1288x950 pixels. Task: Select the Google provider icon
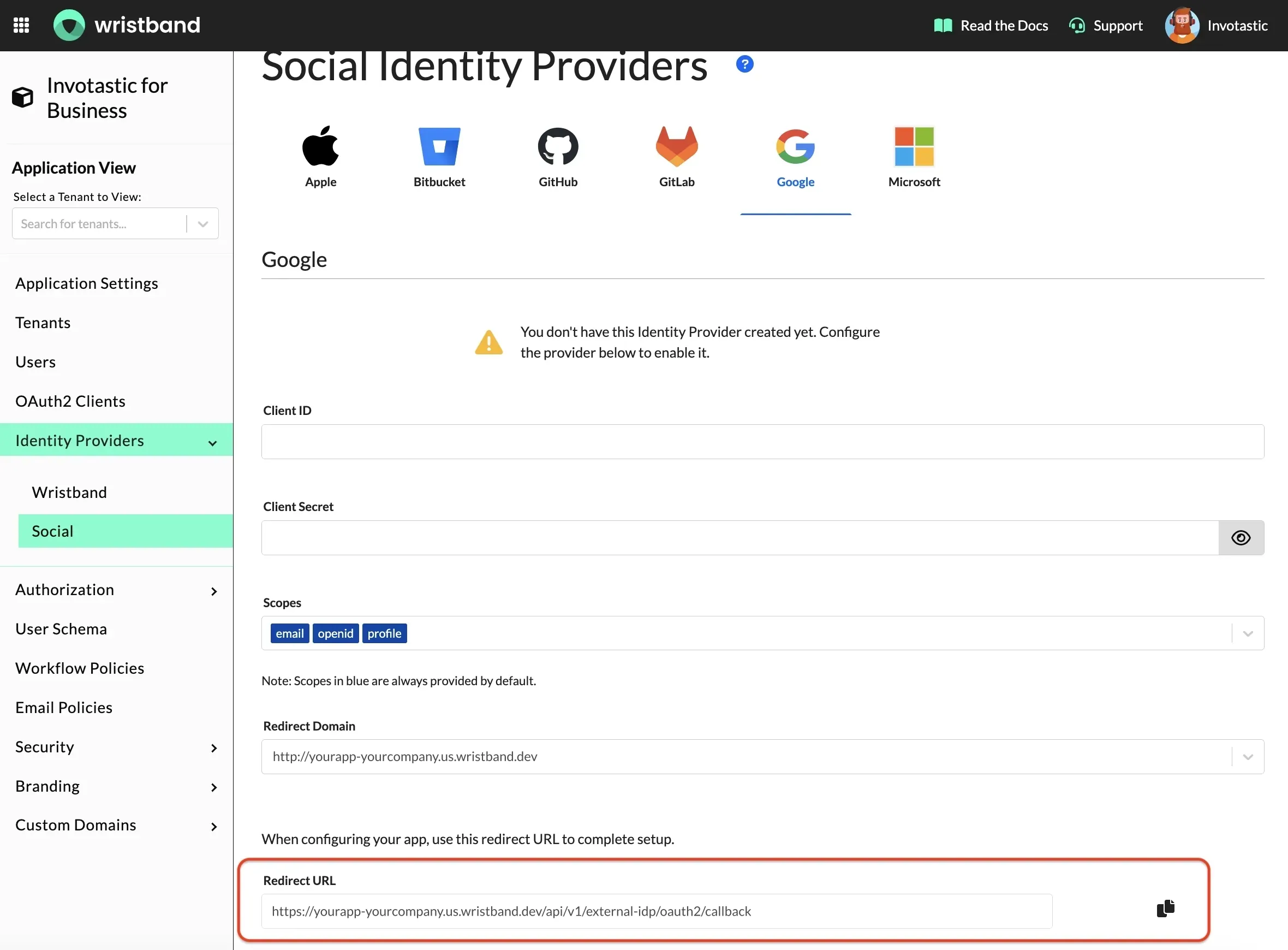pos(795,146)
